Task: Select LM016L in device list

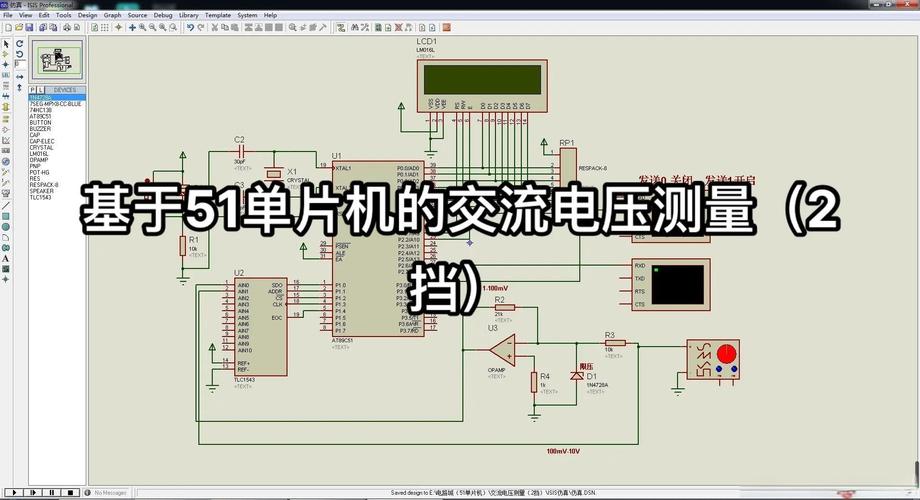Action: click(39, 154)
